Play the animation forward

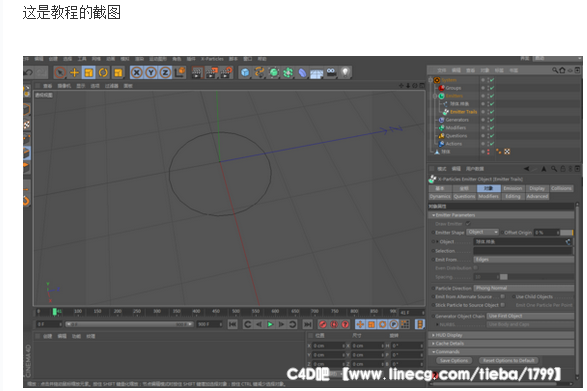270,324
